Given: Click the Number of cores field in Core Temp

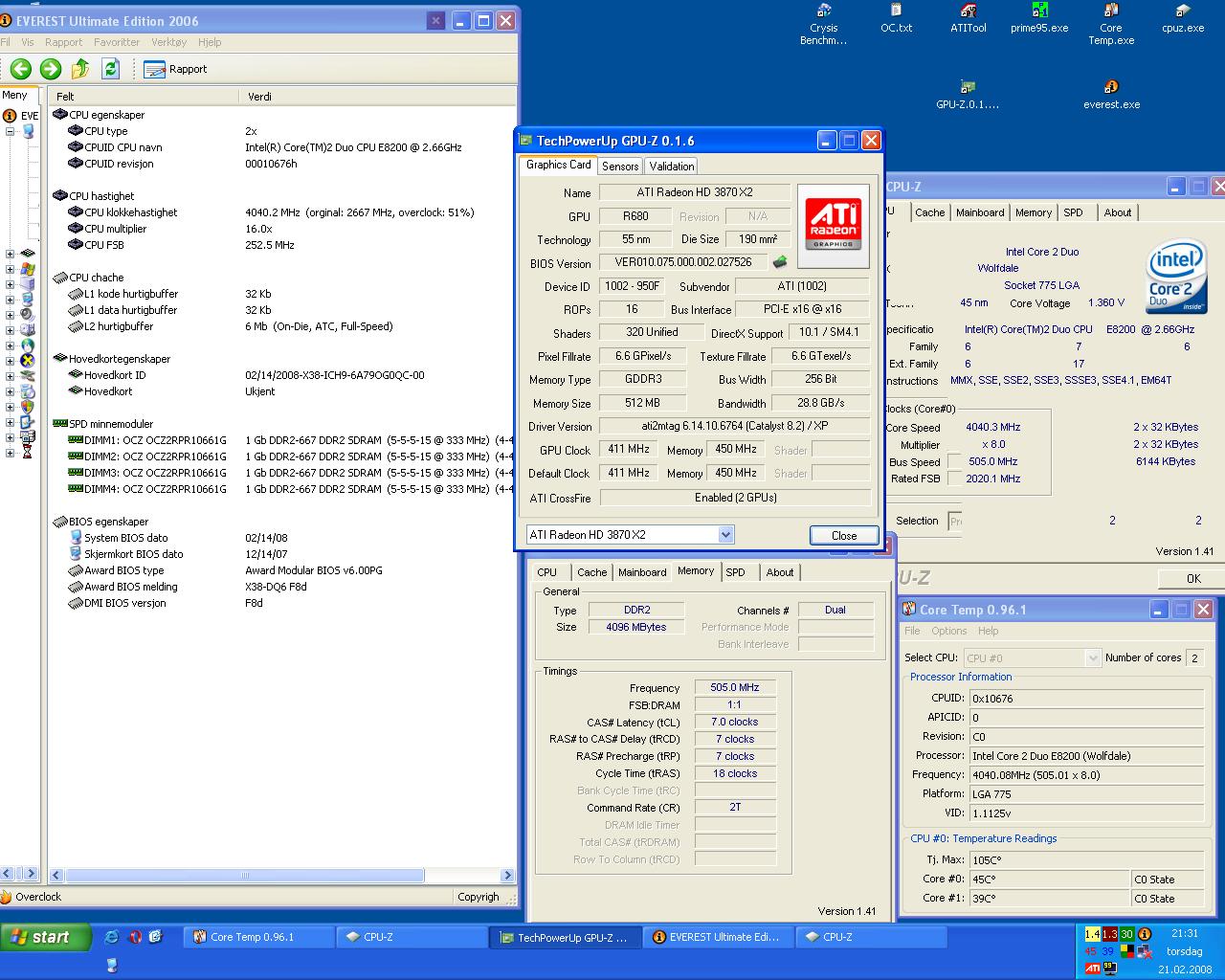Looking at the screenshot, I should pos(1193,657).
